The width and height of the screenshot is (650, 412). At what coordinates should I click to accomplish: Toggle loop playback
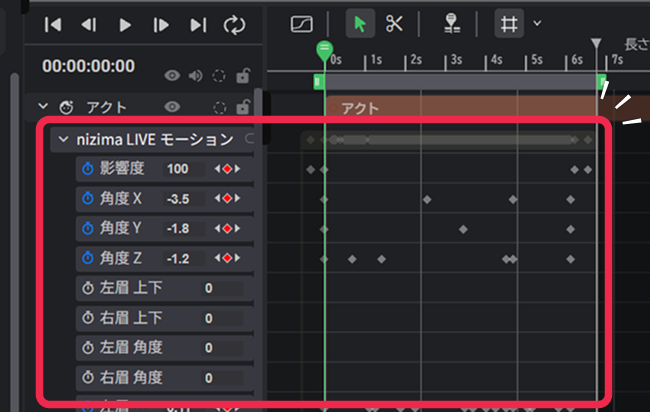coord(235,25)
